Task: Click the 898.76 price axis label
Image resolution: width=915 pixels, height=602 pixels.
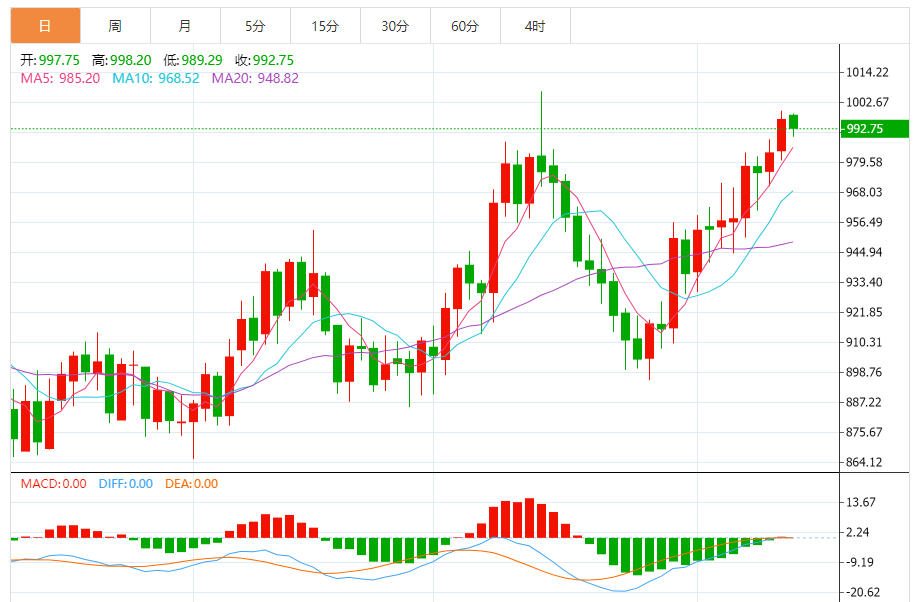Action: click(x=865, y=372)
